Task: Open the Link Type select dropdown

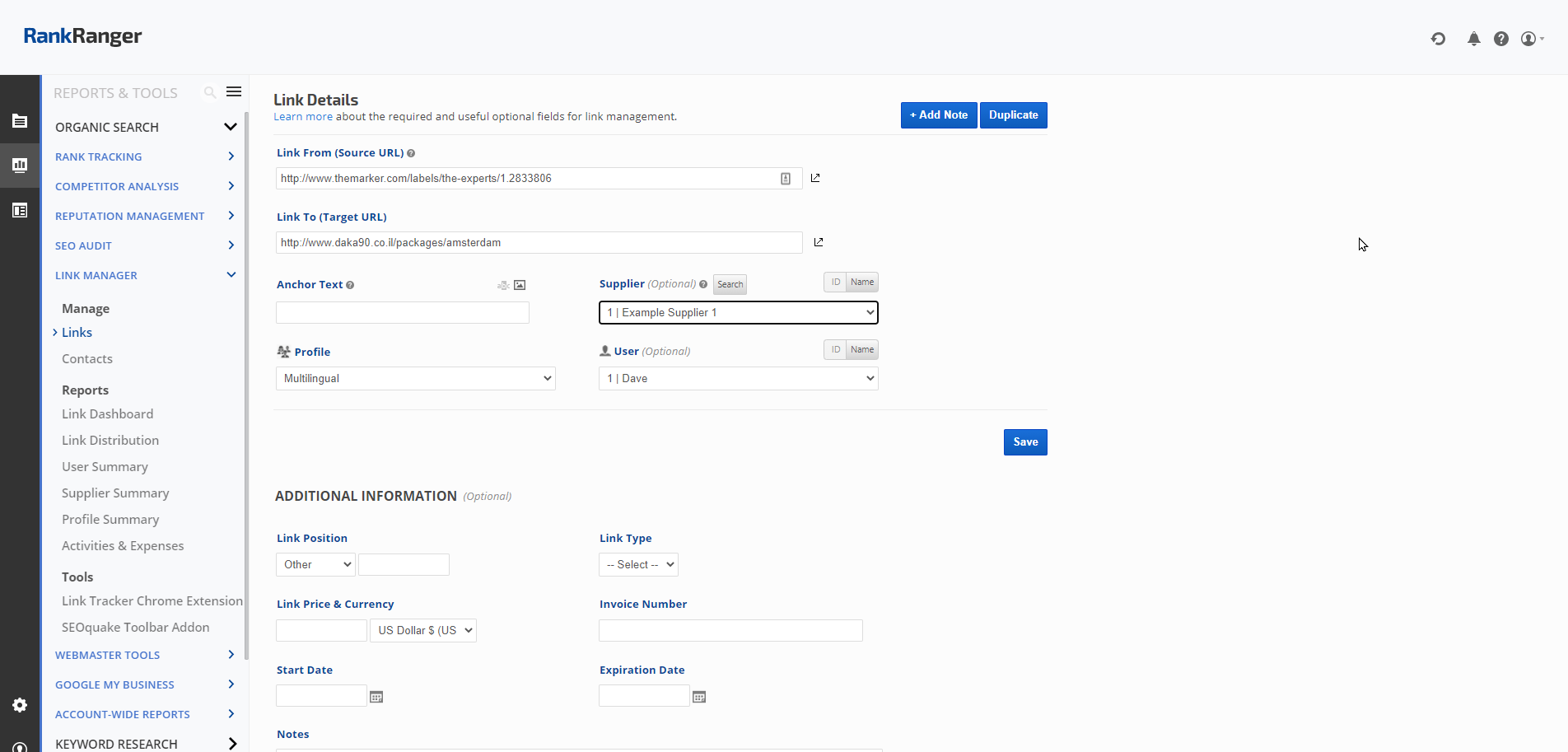Action: [x=638, y=565]
